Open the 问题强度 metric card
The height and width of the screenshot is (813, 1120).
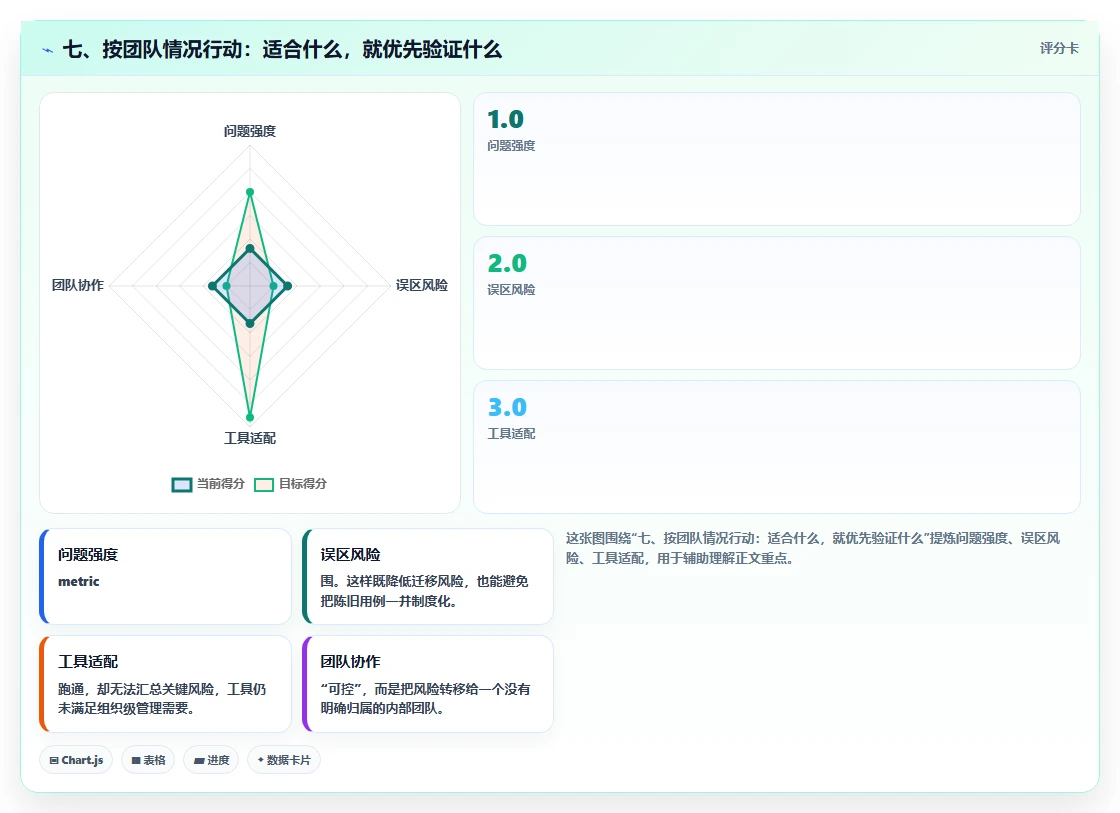166,577
